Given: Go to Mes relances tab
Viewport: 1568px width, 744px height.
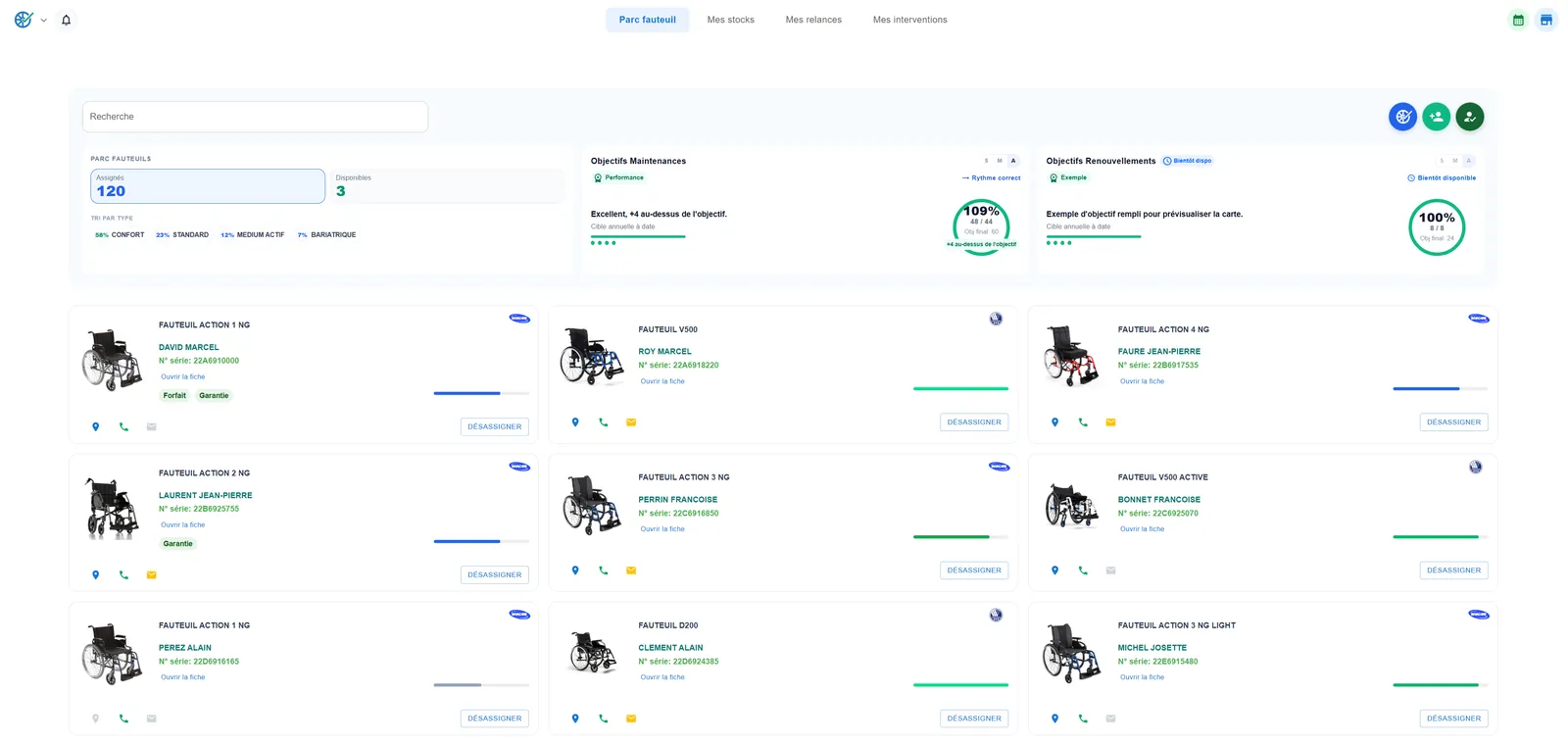Looking at the screenshot, I should [x=813, y=20].
